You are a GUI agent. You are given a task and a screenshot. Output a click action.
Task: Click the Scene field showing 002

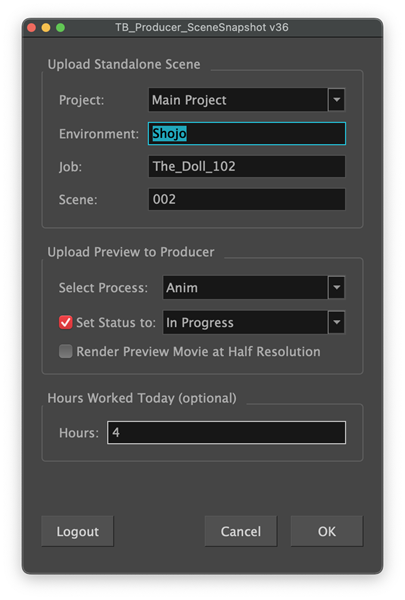point(247,199)
